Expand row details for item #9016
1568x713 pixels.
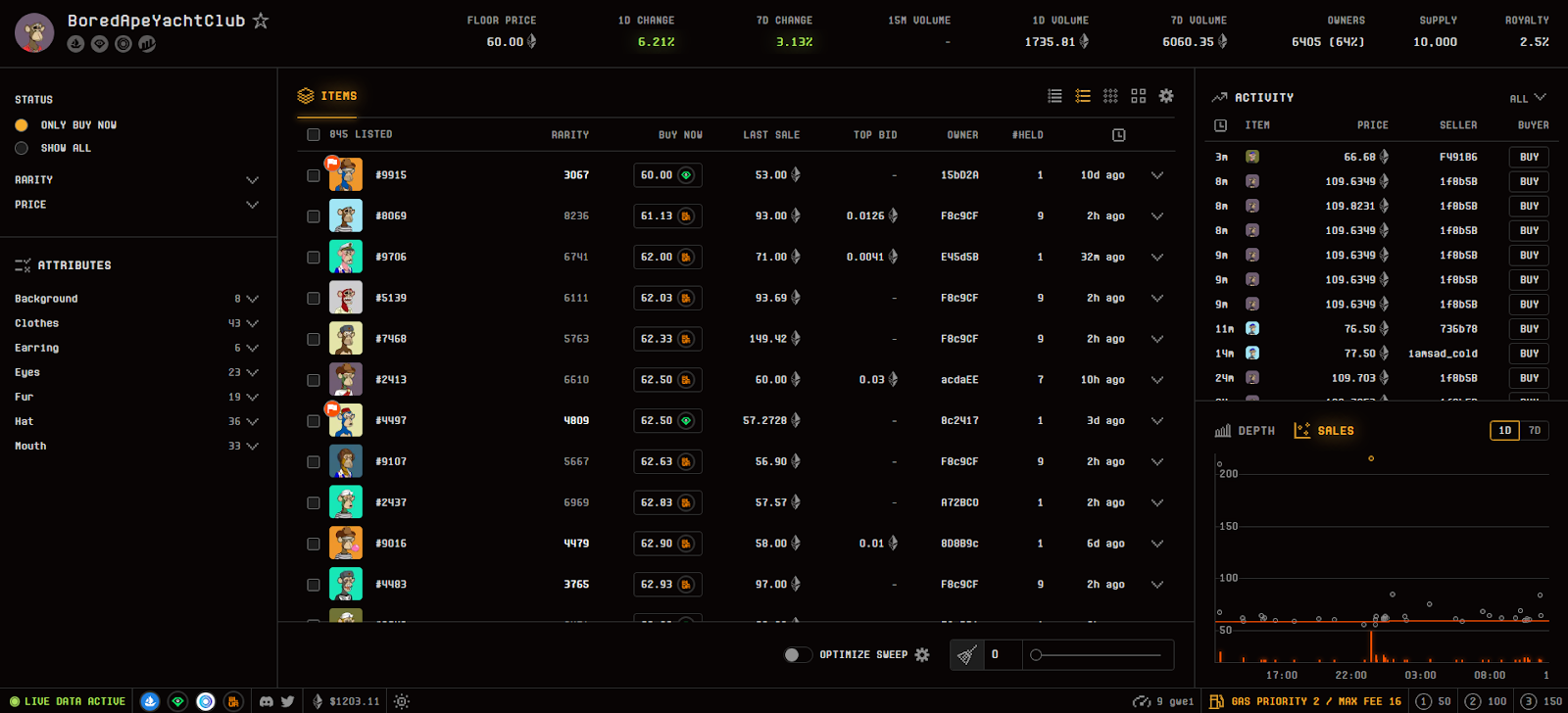[x=1157, y=544]
